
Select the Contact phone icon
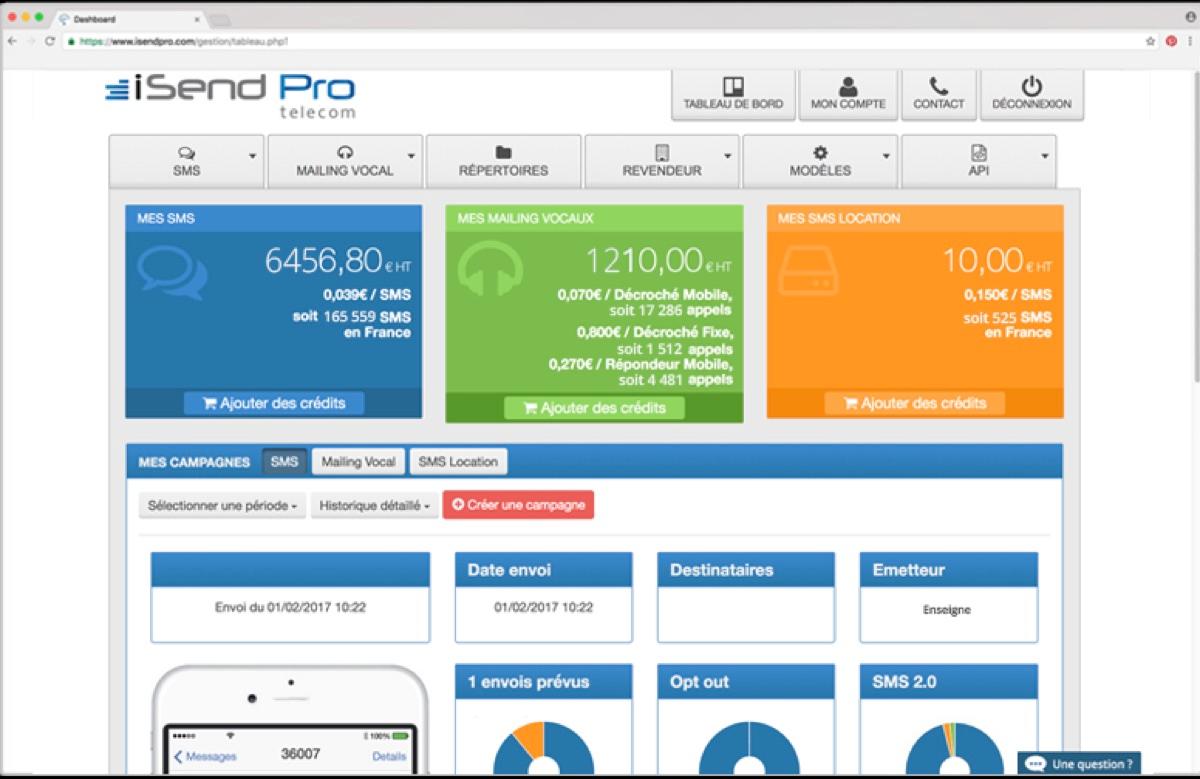coord(938,84)
